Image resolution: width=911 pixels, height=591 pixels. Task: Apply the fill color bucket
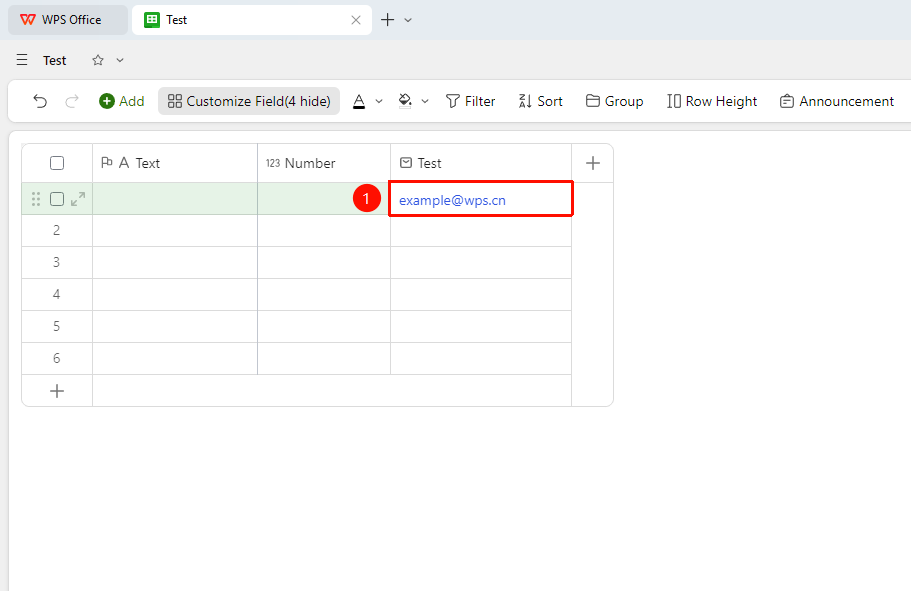[x=405, y=101]
